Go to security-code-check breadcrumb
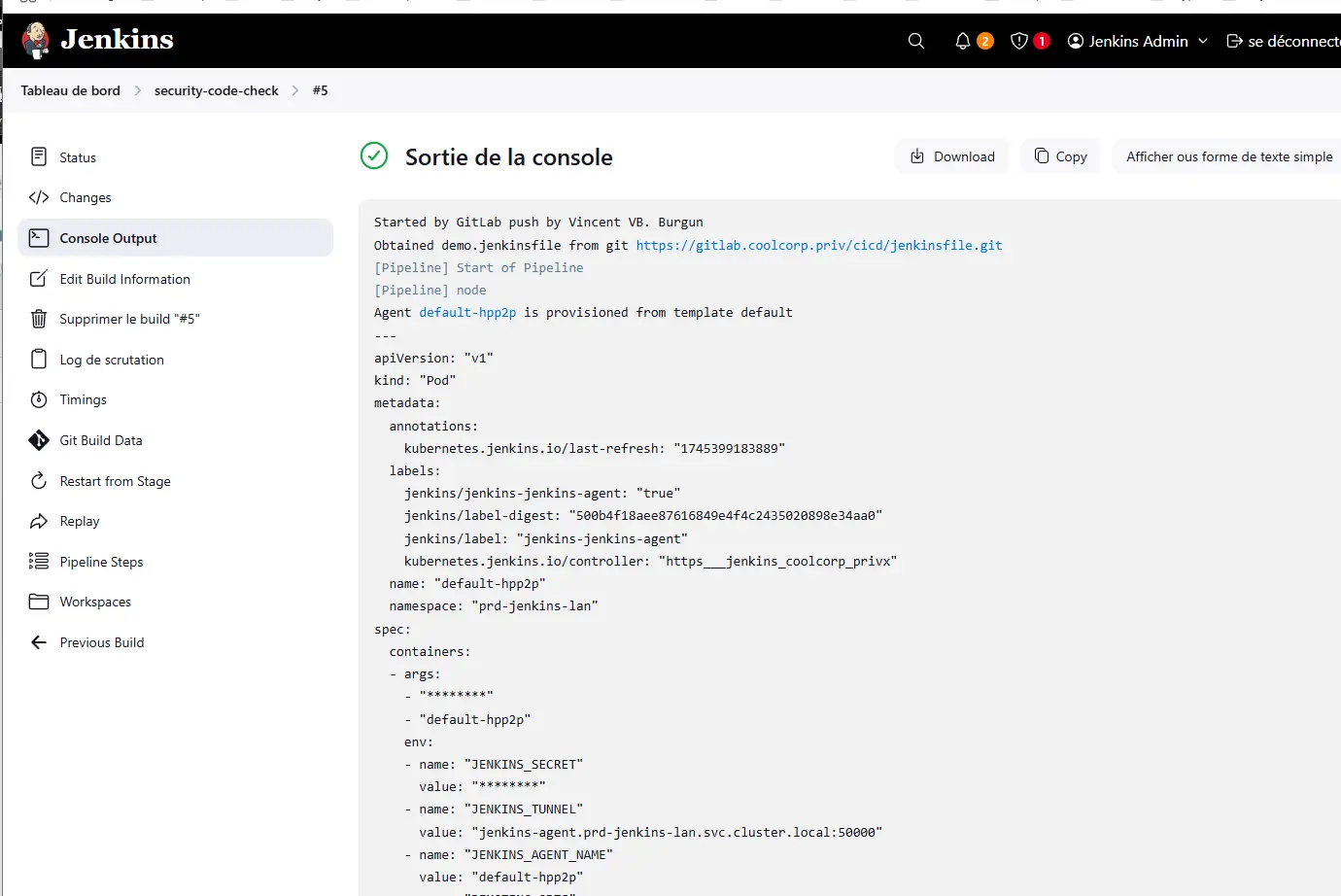The image size is (1341, 896). click(x=216, y=90)
